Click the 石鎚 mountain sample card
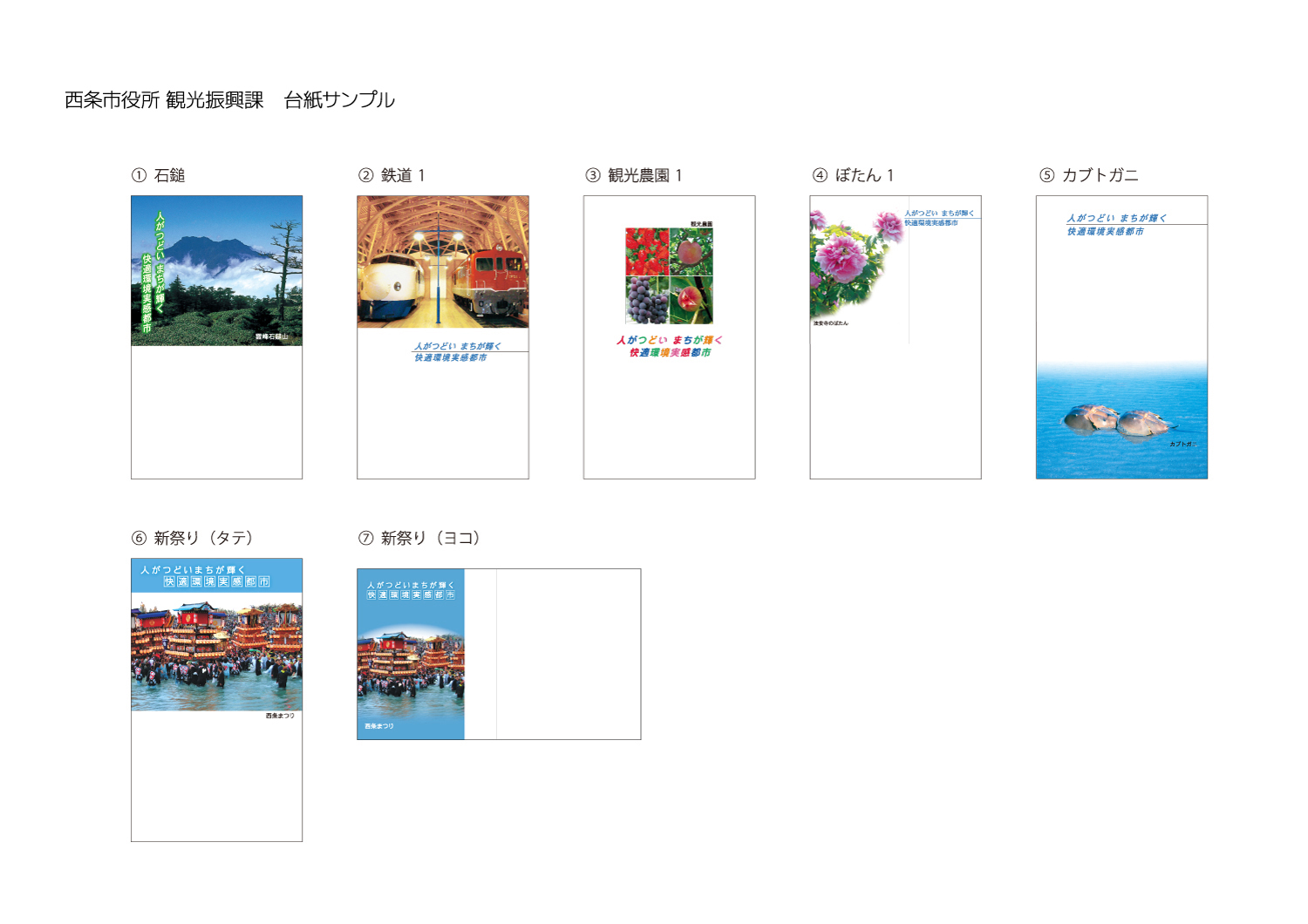The width and height of the screenshot is (1308, 924). point(216,336)
